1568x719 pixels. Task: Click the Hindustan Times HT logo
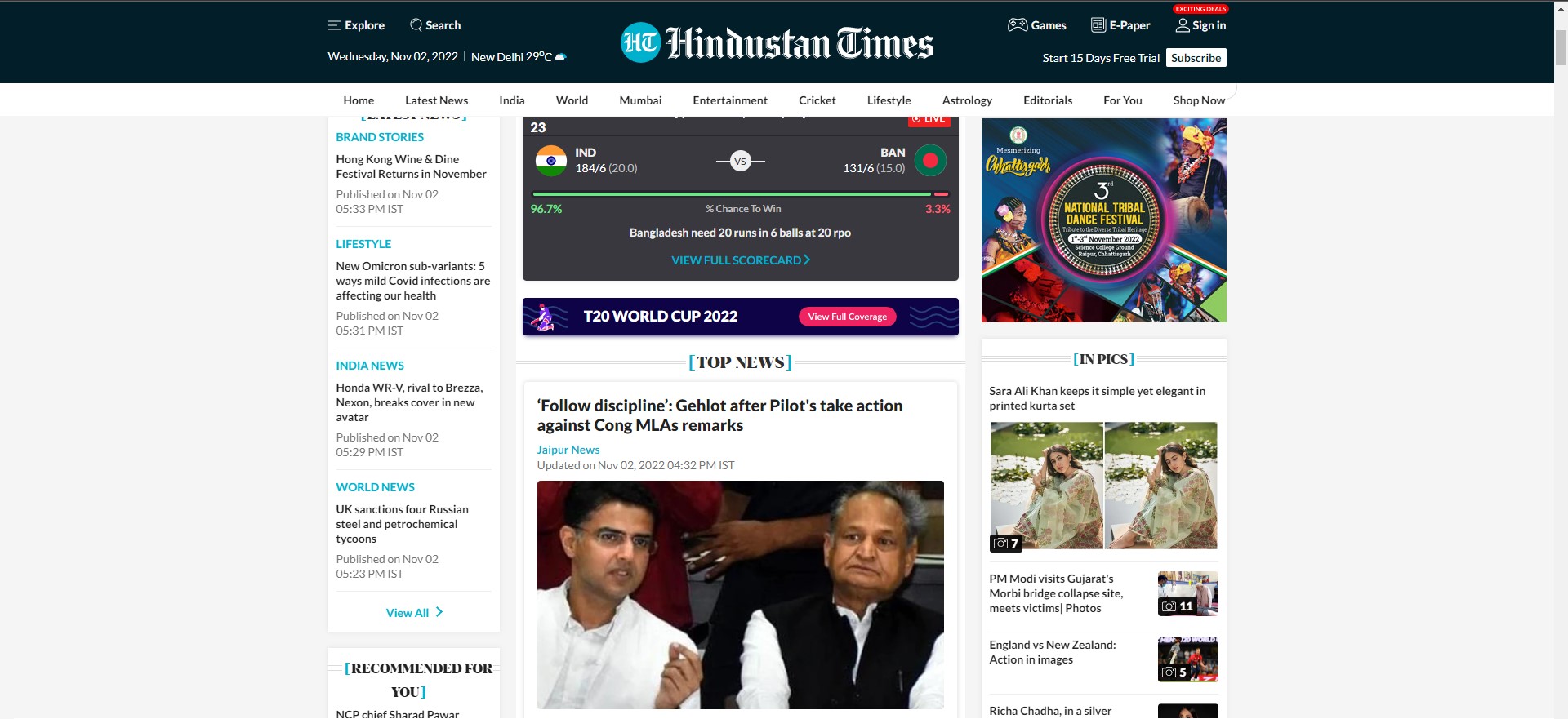[640, 42]
